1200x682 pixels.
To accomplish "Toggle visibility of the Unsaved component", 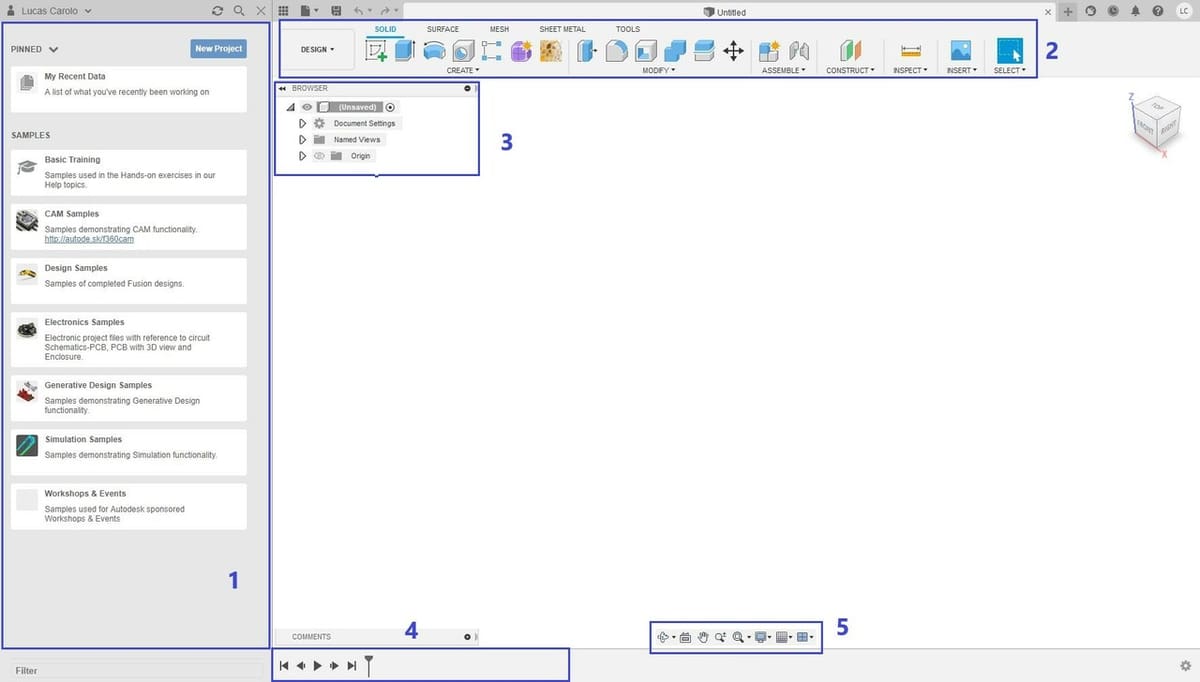I will click(x=307, y=107).
